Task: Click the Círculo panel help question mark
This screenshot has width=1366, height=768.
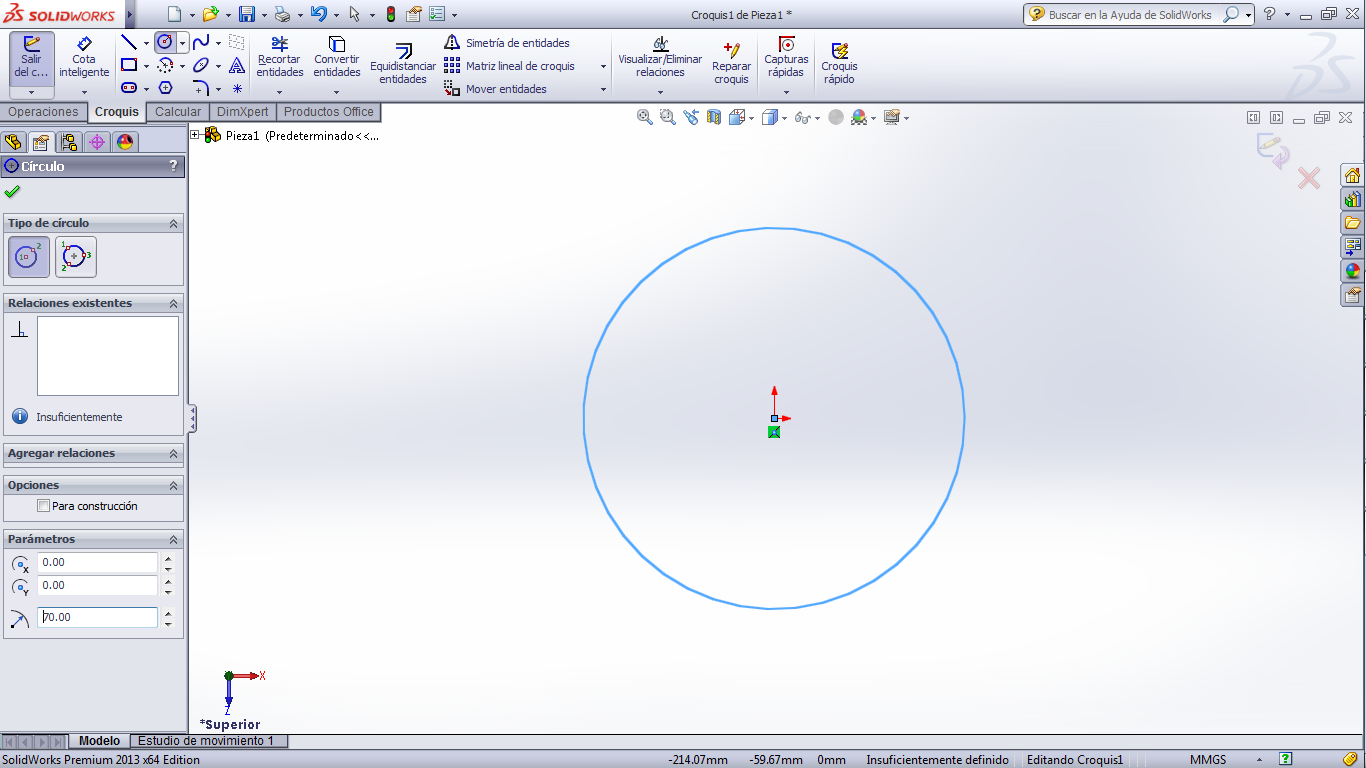Action: pyautogui.click(x=173, y=166)
